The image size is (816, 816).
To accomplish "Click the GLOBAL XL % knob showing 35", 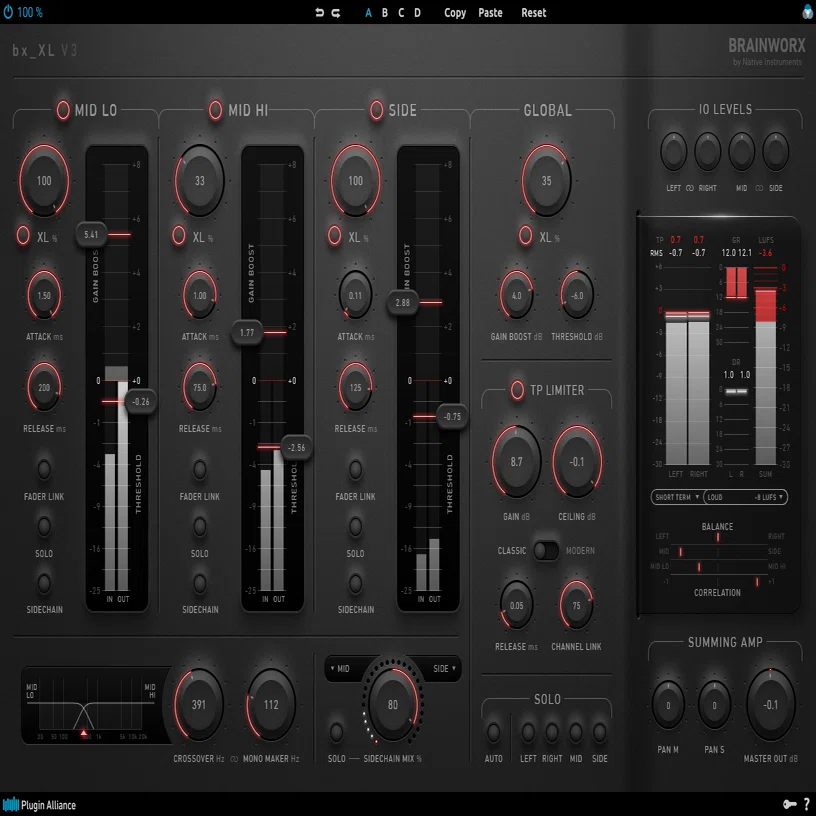I will click(x=546, y=181).
